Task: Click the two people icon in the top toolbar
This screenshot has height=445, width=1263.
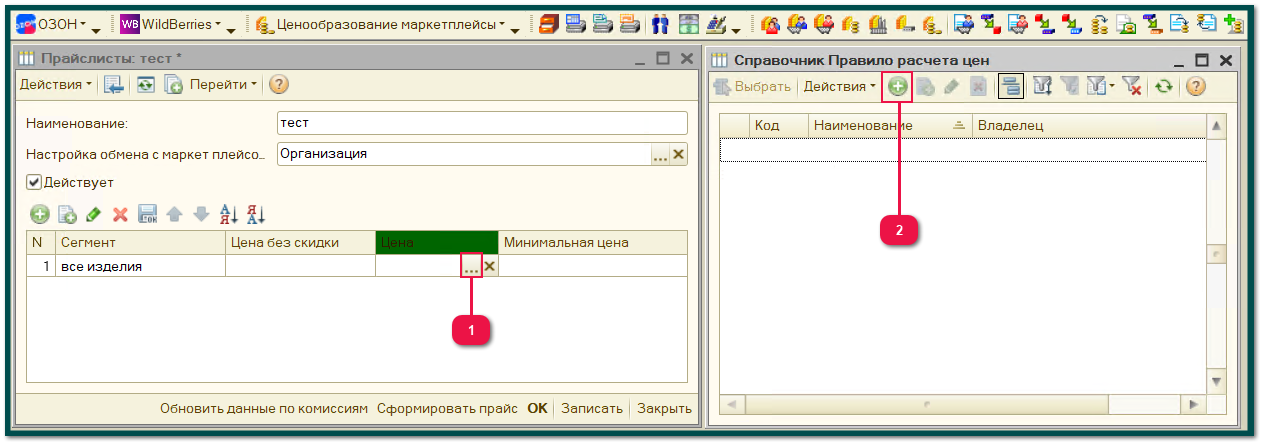Action: [x=660, y=22]
